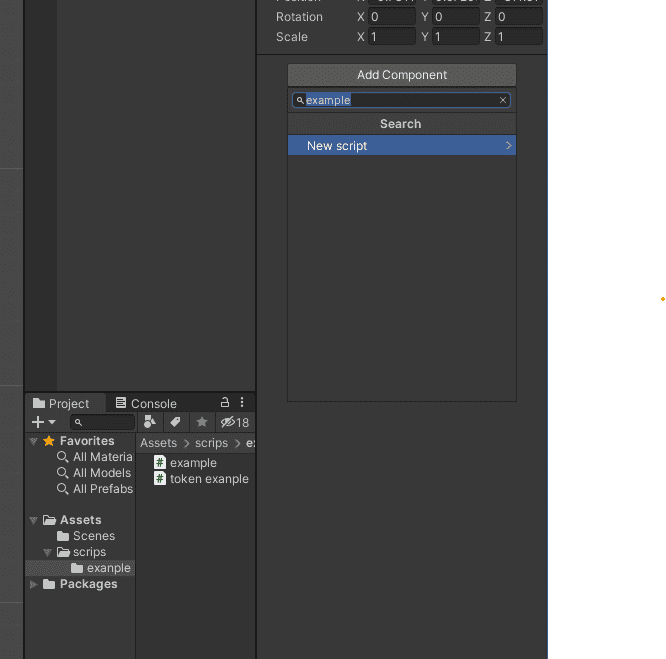Click the Add Component button
Viewport: 666px width, 659px height.
[402, 75]
